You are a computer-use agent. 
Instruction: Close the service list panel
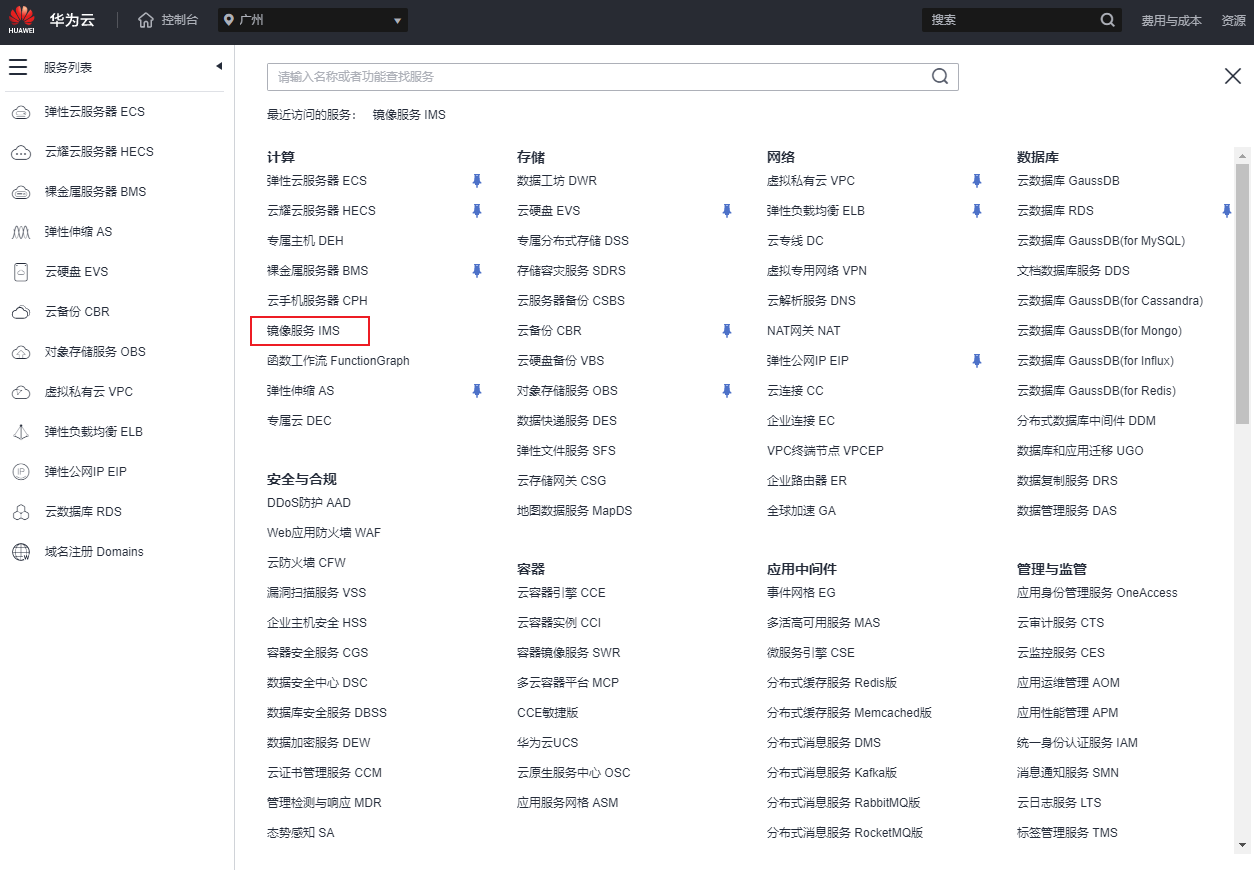1232,77
